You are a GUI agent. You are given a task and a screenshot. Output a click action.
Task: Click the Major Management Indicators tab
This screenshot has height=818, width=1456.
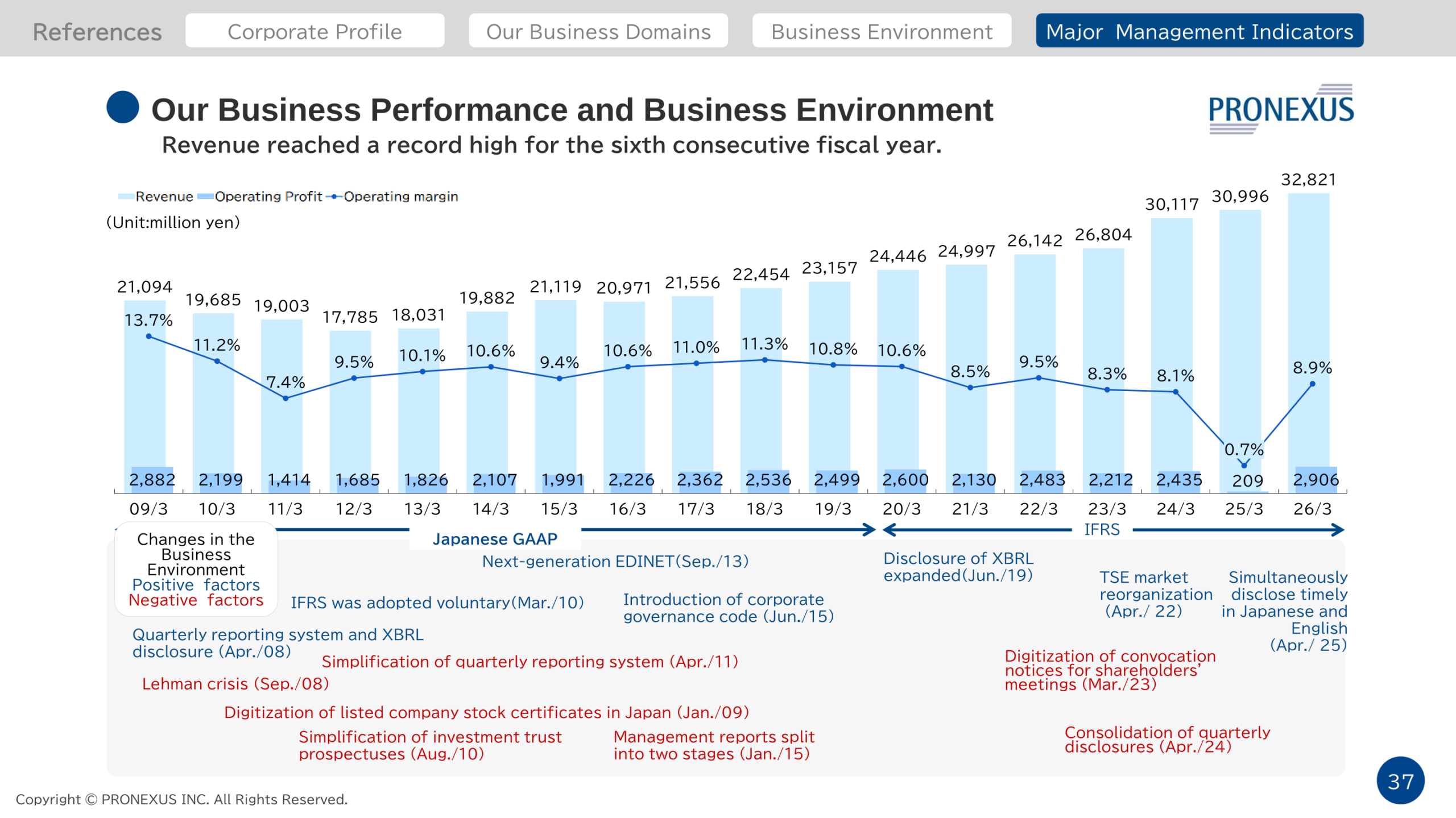[1199, 31]
